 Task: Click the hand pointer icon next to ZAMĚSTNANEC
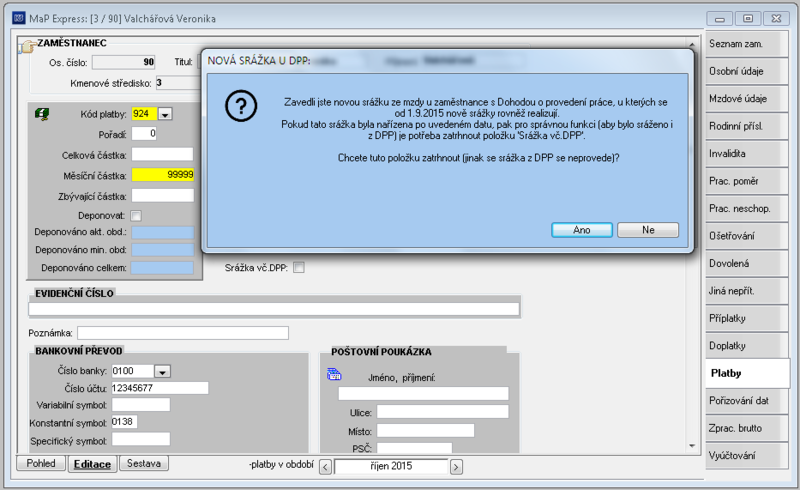[27, 47]
